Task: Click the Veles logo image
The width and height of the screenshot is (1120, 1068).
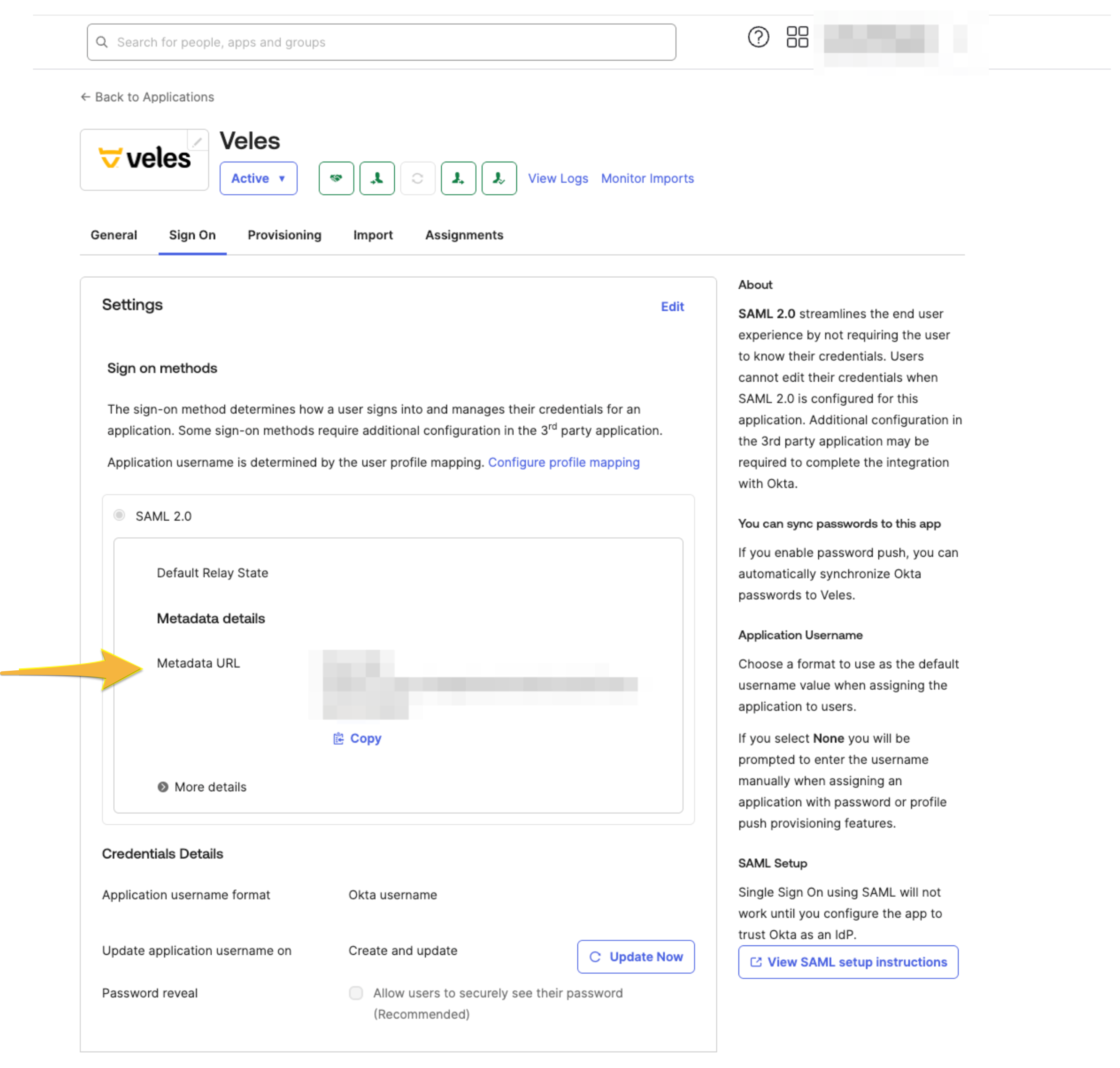Action: coord(145,159)
